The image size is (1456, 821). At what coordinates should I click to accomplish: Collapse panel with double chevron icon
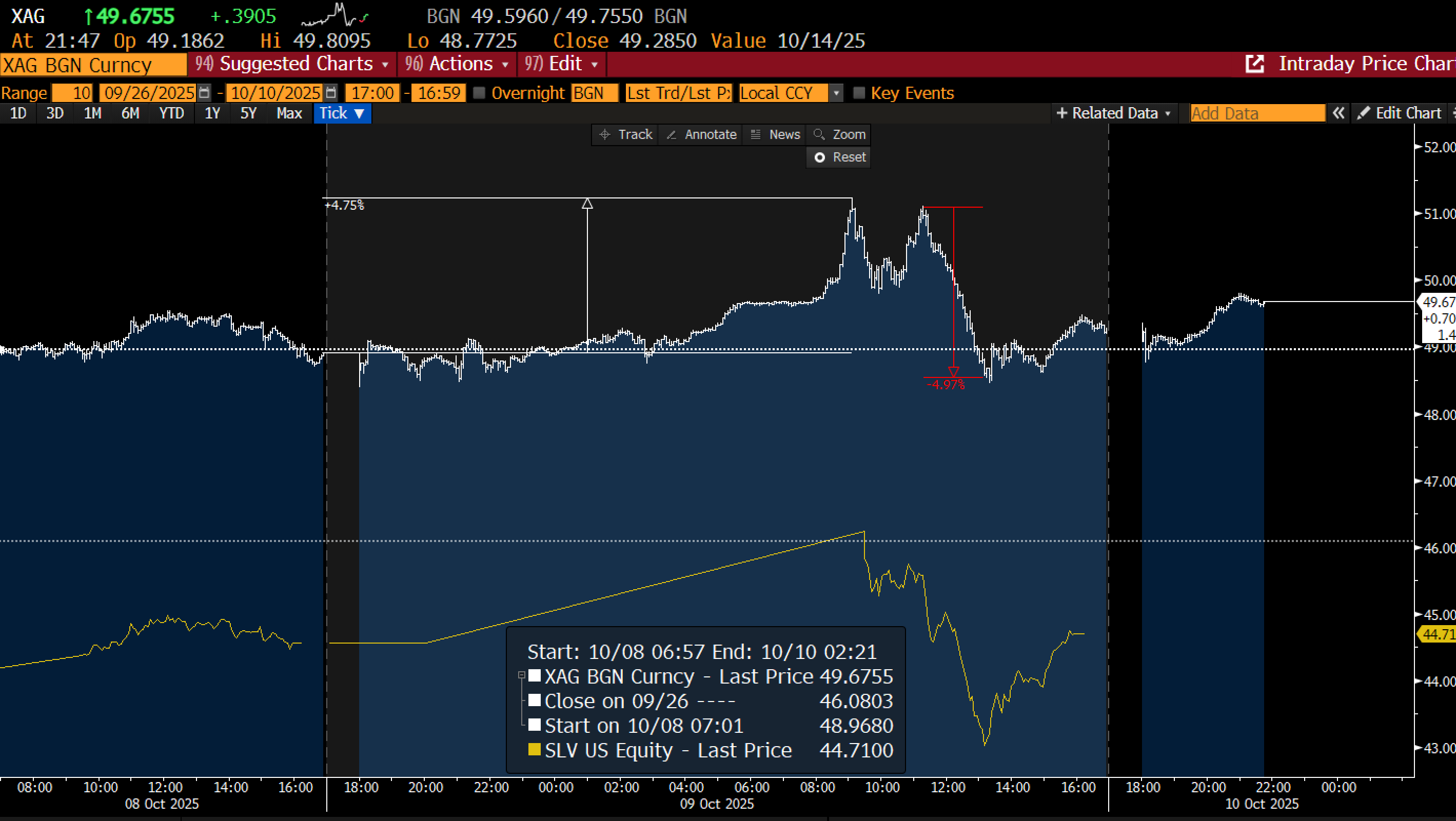(1338, 113)
